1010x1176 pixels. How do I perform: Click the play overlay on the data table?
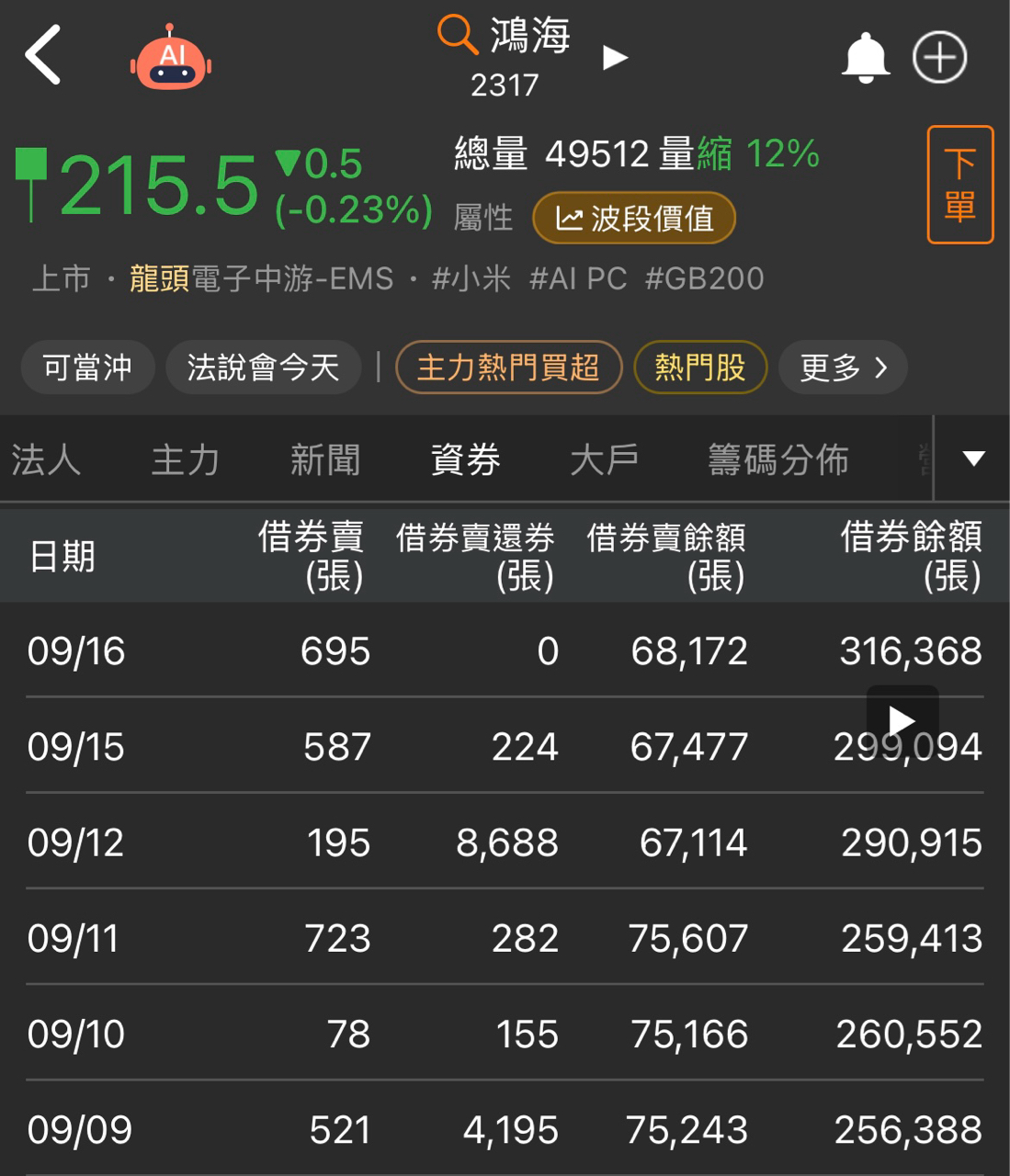pyautogui.click(x=902, y=720)
